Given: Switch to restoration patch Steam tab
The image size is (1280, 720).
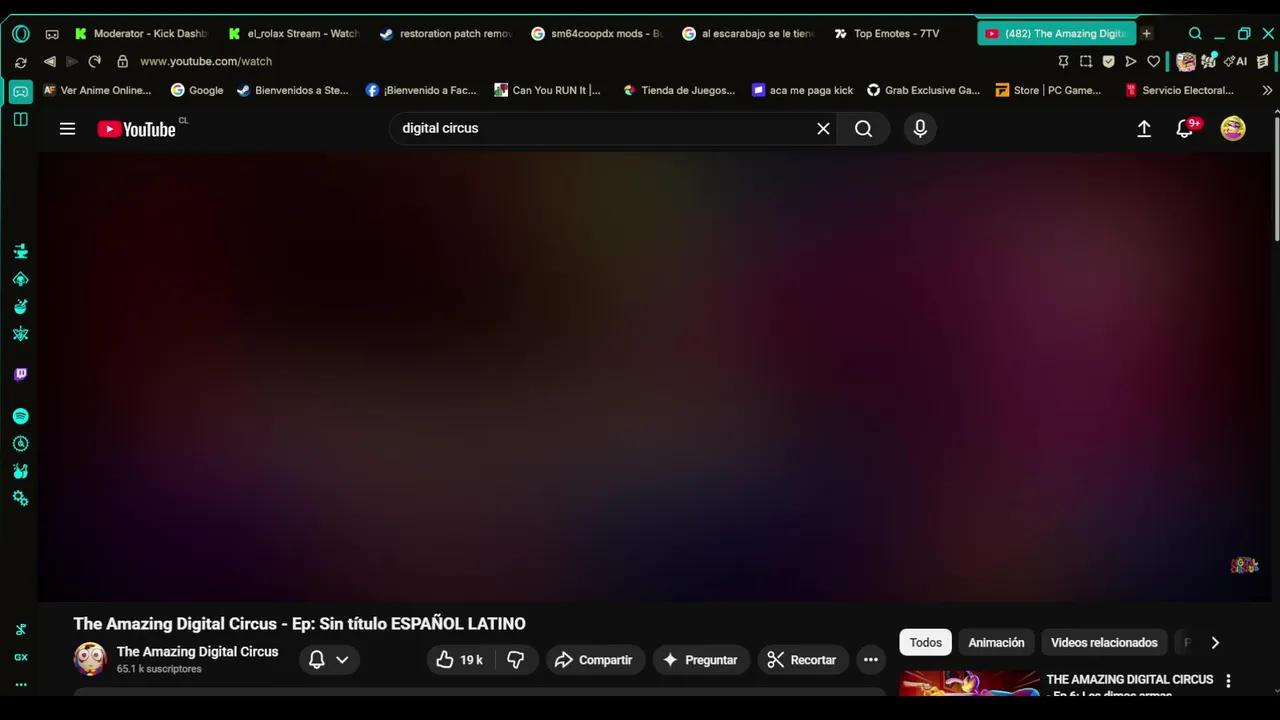Looking at the screenshot, I should pyautogui.click(x=446, y=34).
